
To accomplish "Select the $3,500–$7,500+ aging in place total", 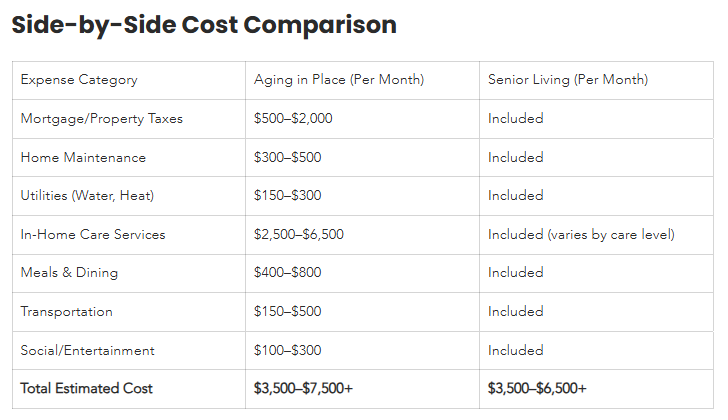I will [303, 389].
